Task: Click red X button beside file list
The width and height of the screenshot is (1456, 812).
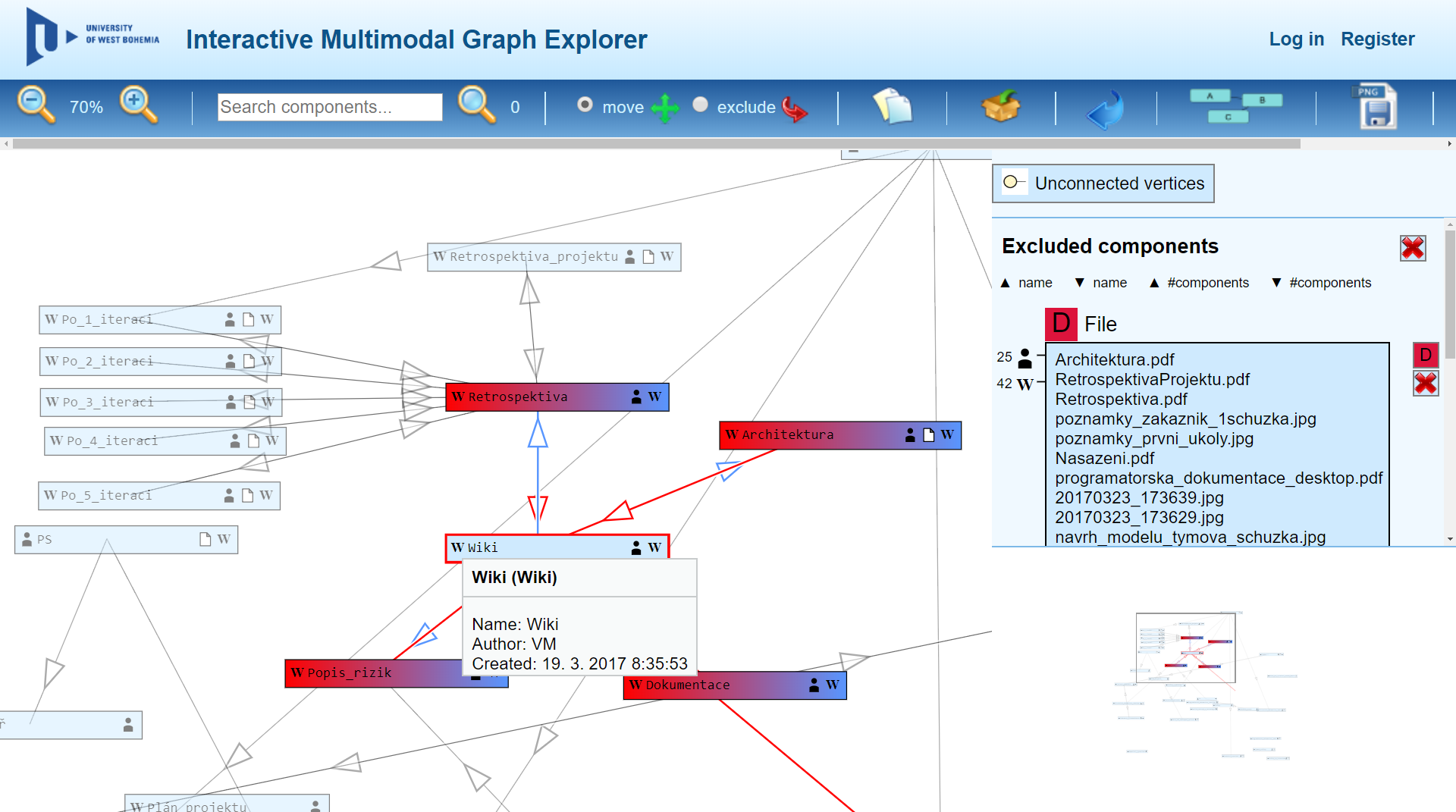Action: click(x=1426, y=384)
